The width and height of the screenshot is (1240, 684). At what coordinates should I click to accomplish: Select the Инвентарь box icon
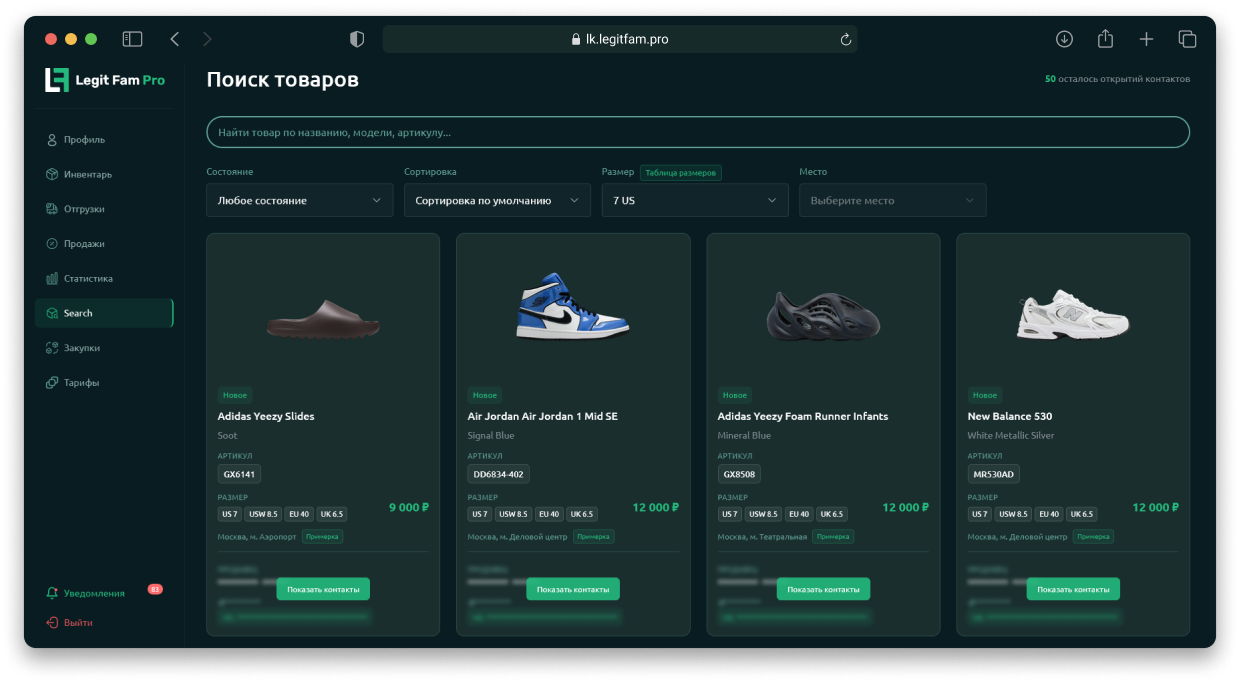[49, 174]
